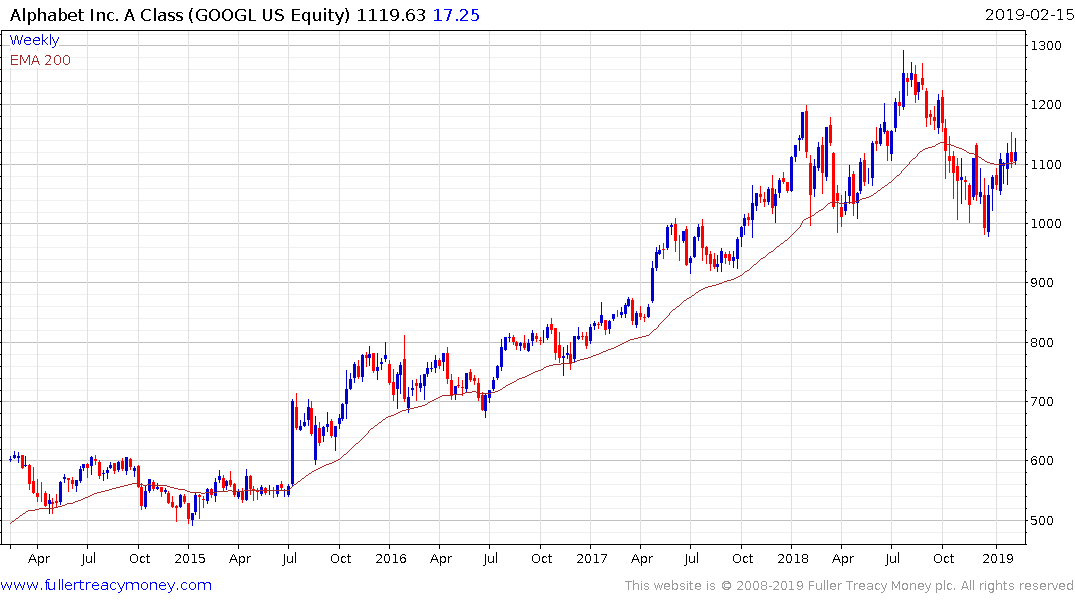
Task: Select the 2019 marker on time axis
Action: 998,558
